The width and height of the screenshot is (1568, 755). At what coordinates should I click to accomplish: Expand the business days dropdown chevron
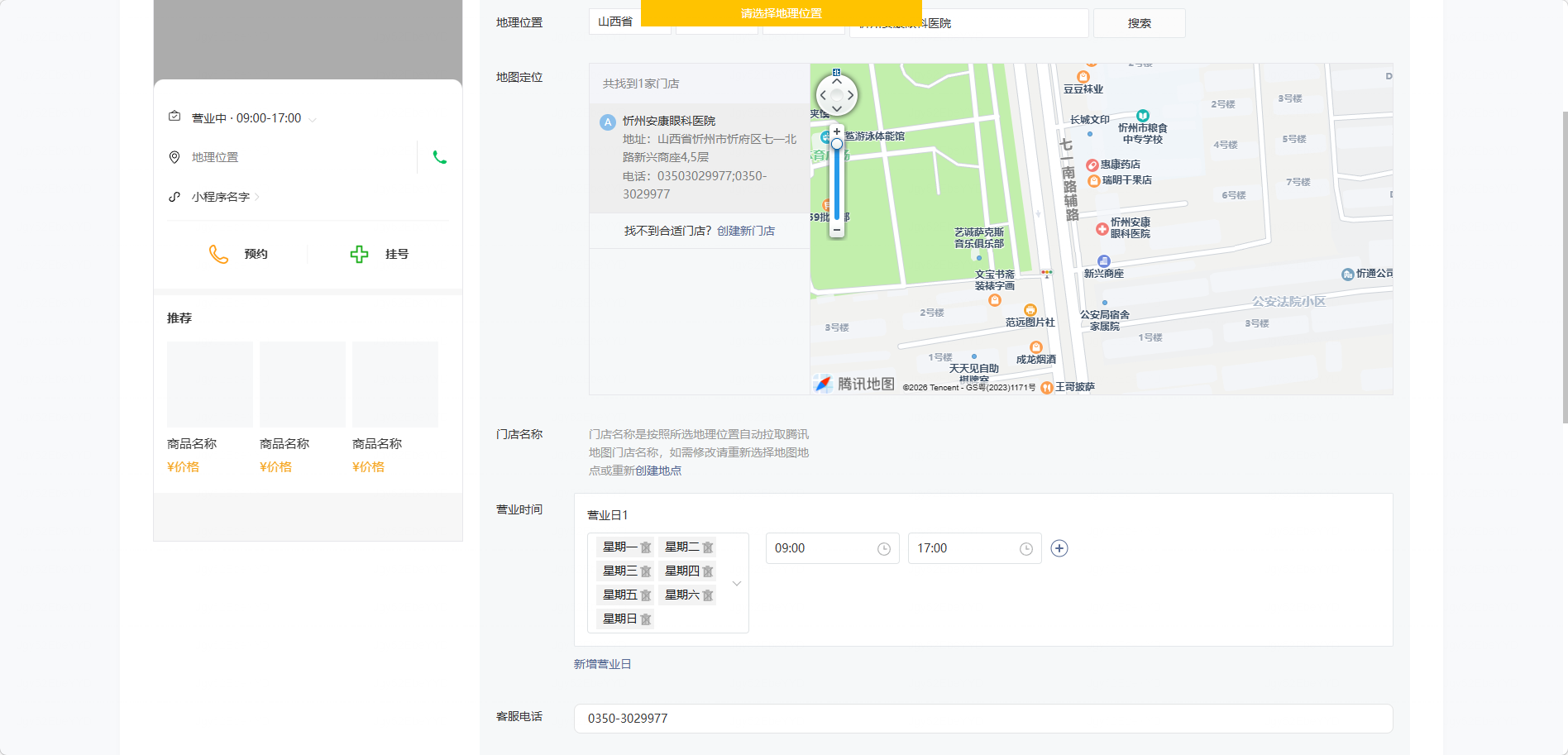point(737,583)
